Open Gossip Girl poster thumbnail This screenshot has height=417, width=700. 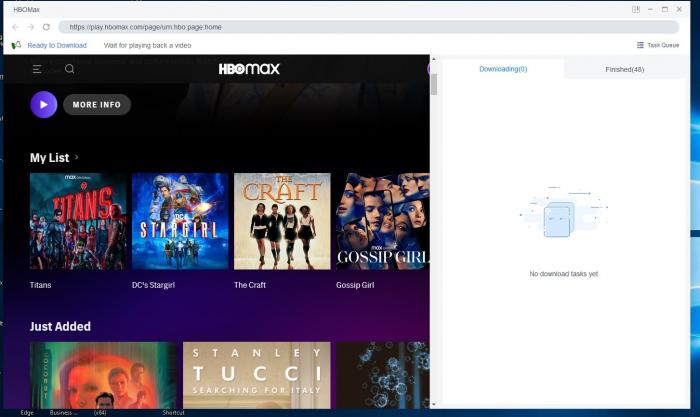383,221
